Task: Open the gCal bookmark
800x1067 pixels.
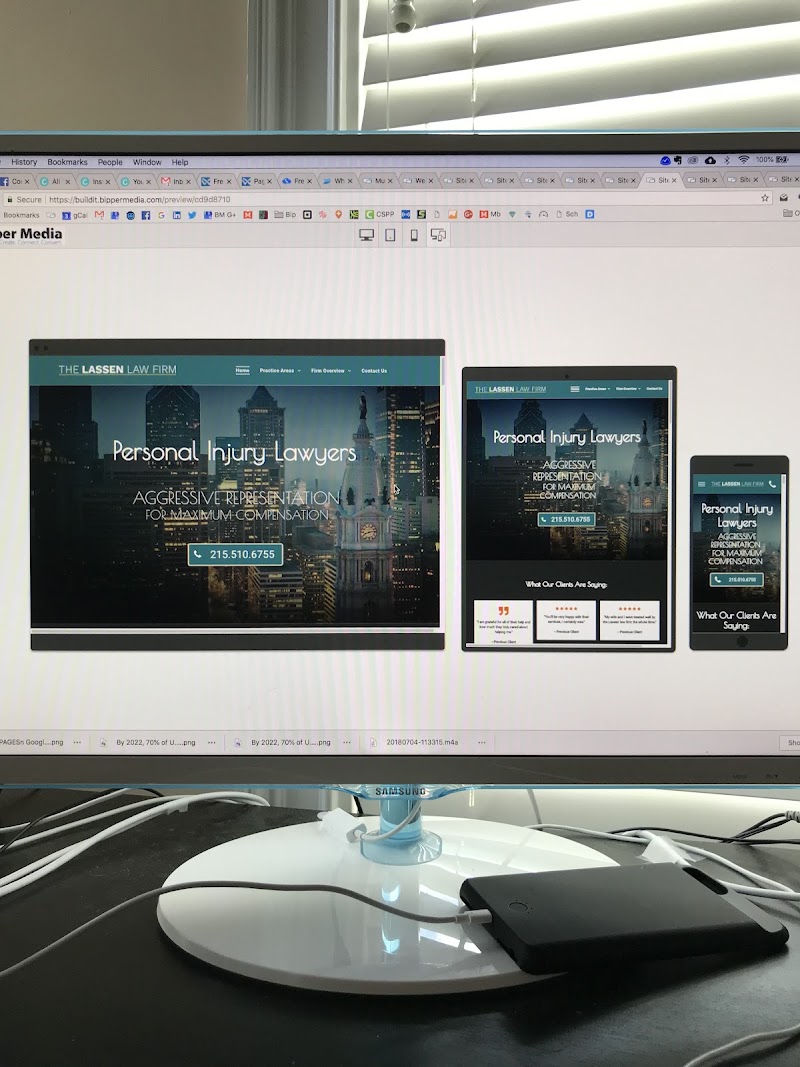Action: click(x=78, y=214)
